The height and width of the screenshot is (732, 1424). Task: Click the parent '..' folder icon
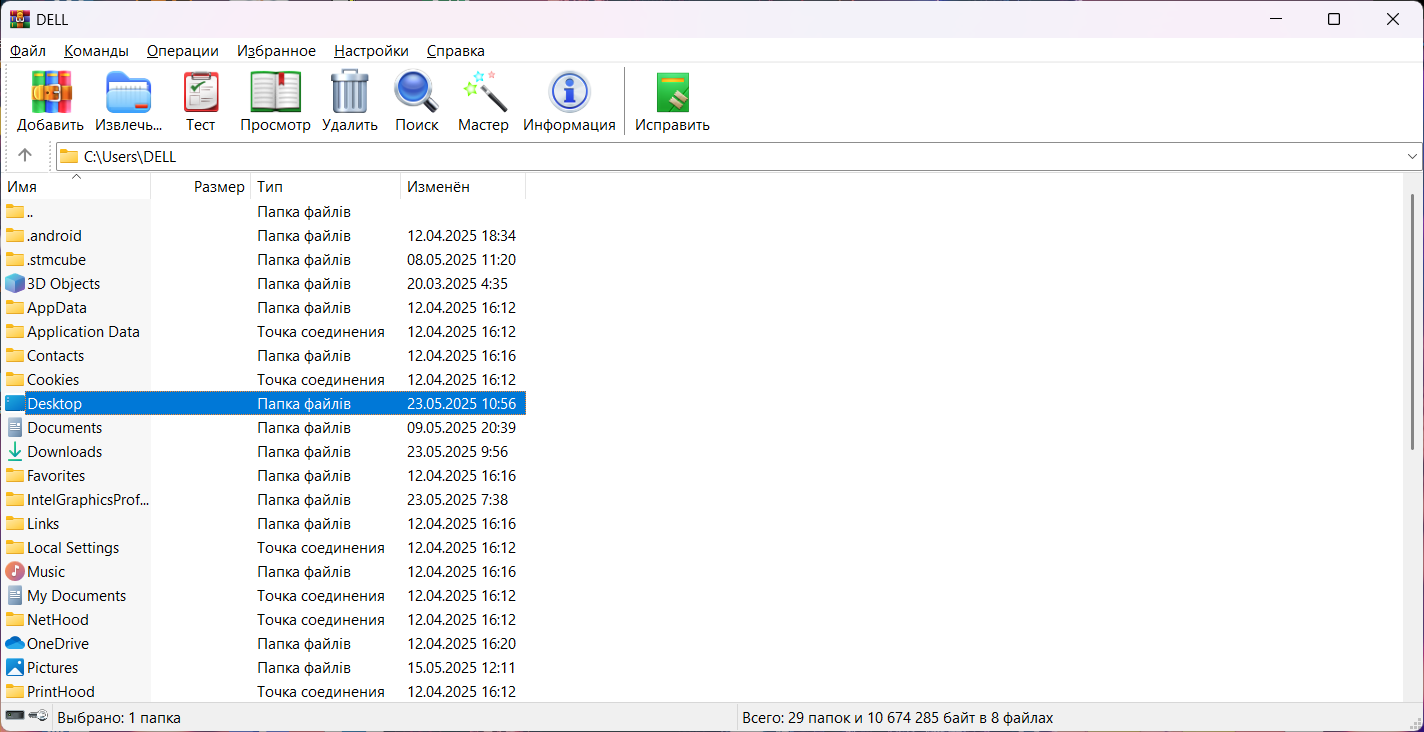tap(14, 212)
